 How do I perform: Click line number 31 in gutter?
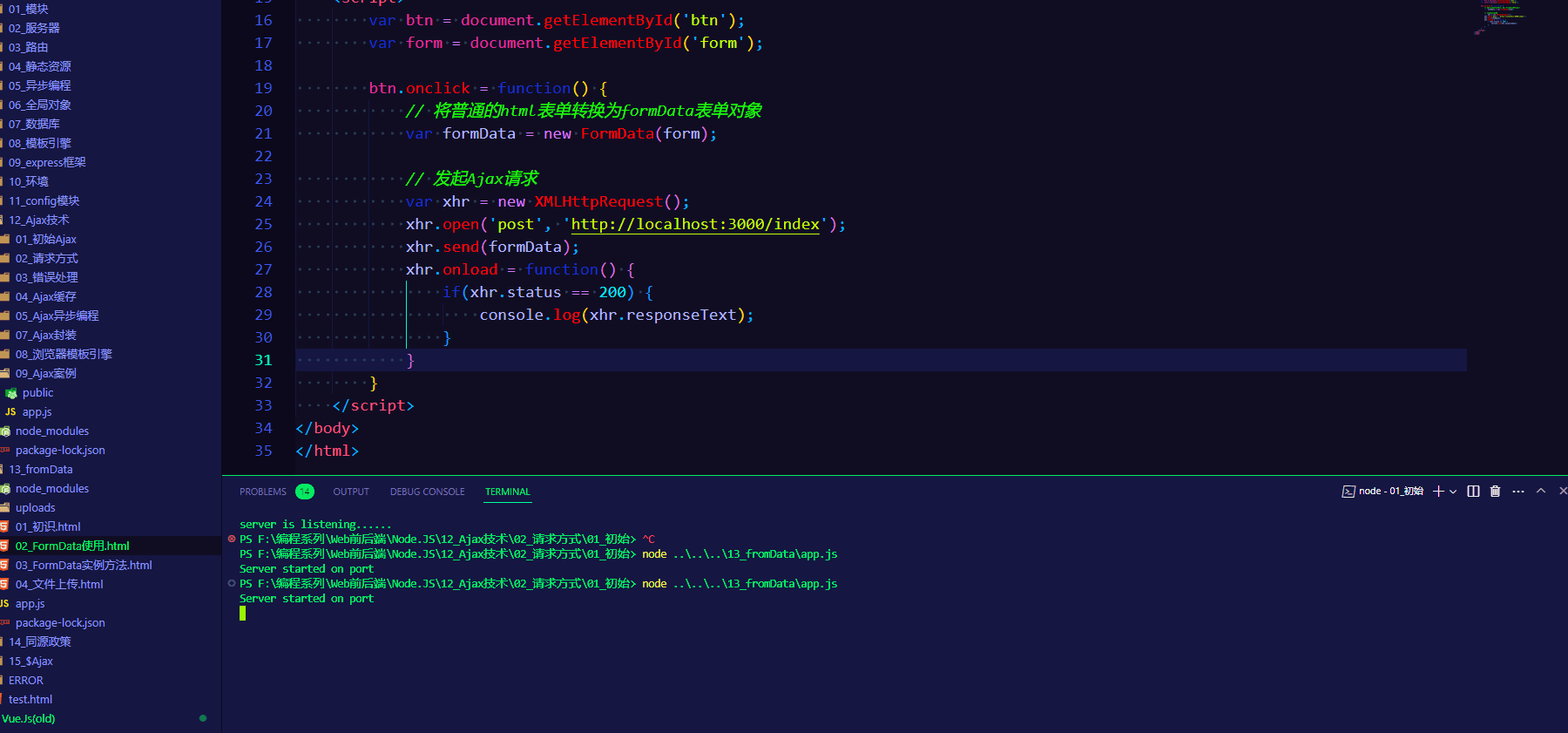pyautogui.click(x=263, y=360)
